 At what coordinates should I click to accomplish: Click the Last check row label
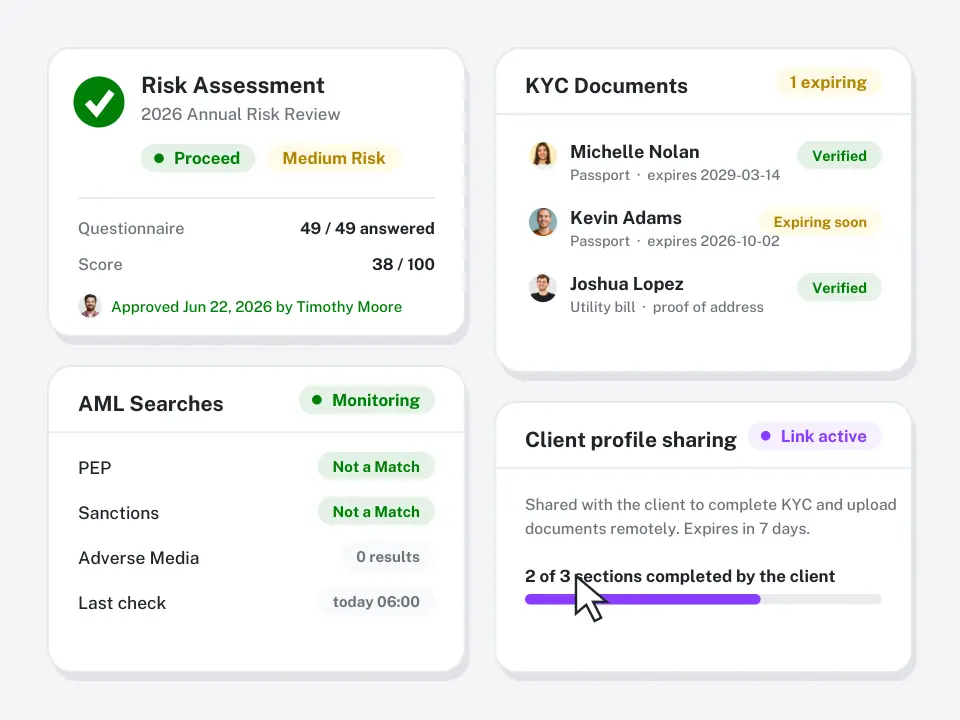[122, 603]
